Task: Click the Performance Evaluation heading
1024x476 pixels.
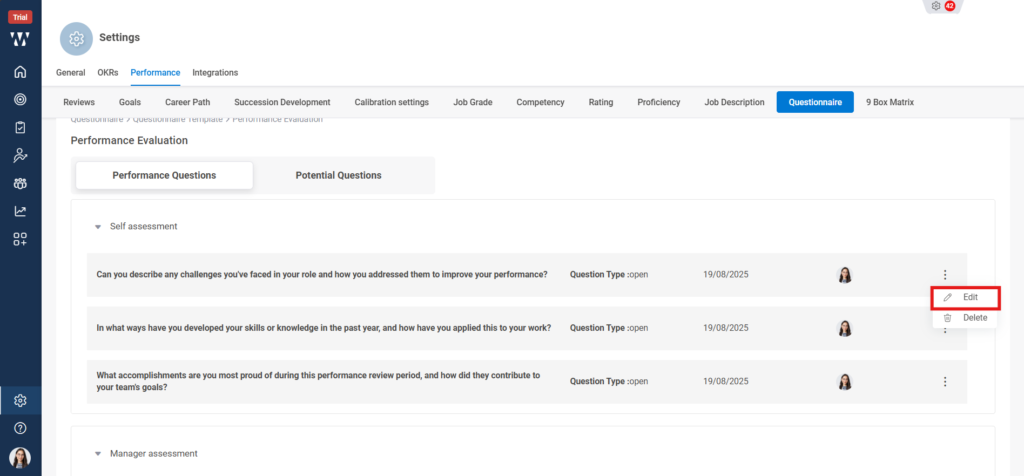Action: pos(129,140)
